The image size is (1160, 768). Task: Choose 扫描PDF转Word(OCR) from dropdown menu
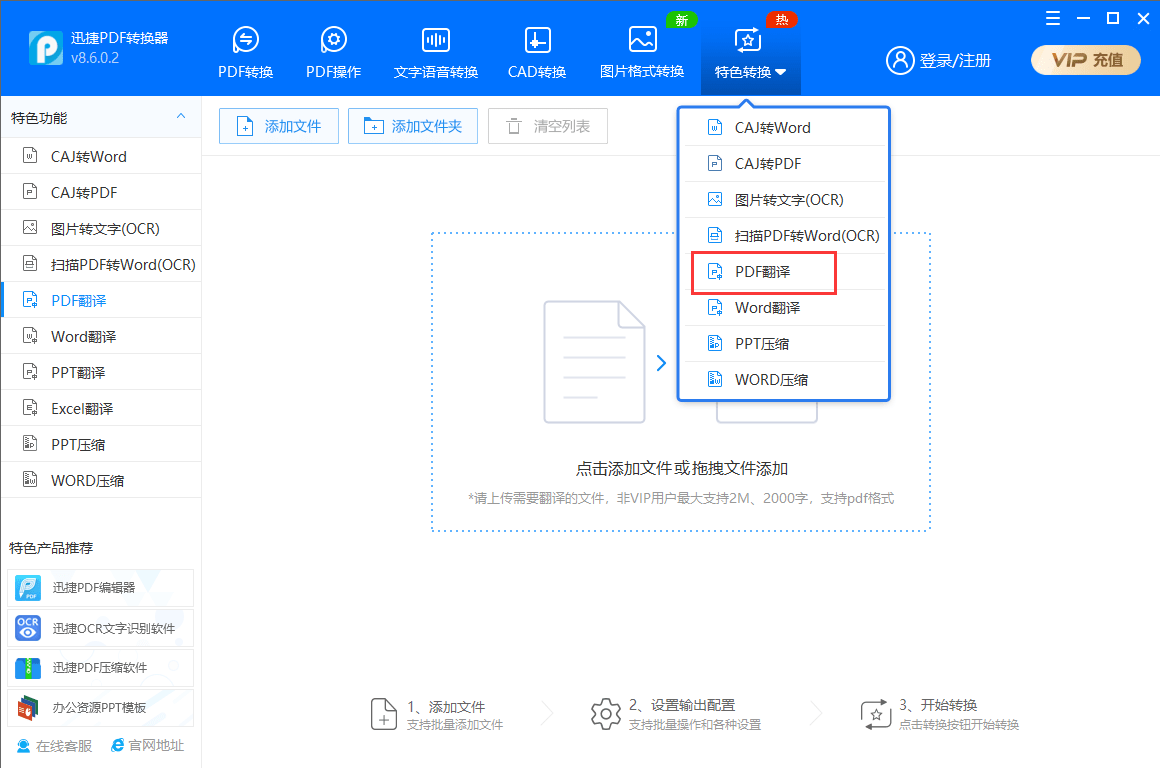(x=784, y=236)
